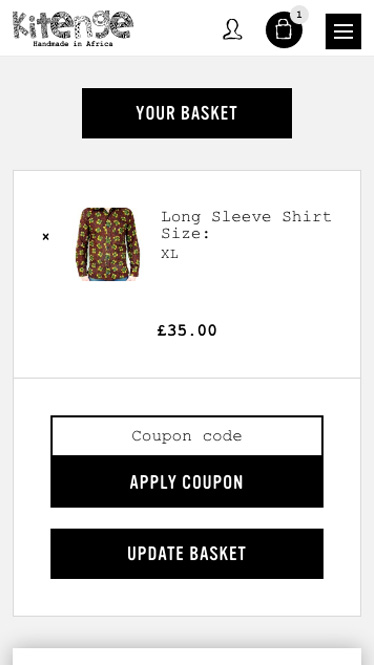Open the hamburger menu
Image resolution: width=374 pixels, height=665 pixels.
[x=343, y=31]
